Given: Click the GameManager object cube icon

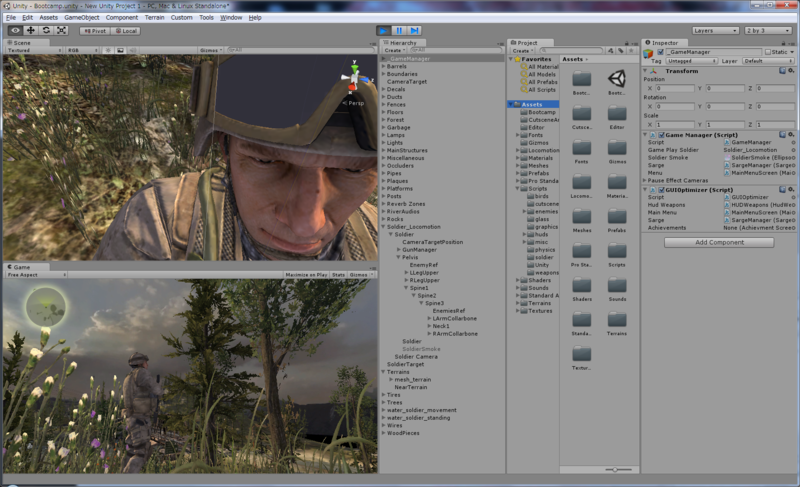Looking at the screenshot, I should click(648, 54).
